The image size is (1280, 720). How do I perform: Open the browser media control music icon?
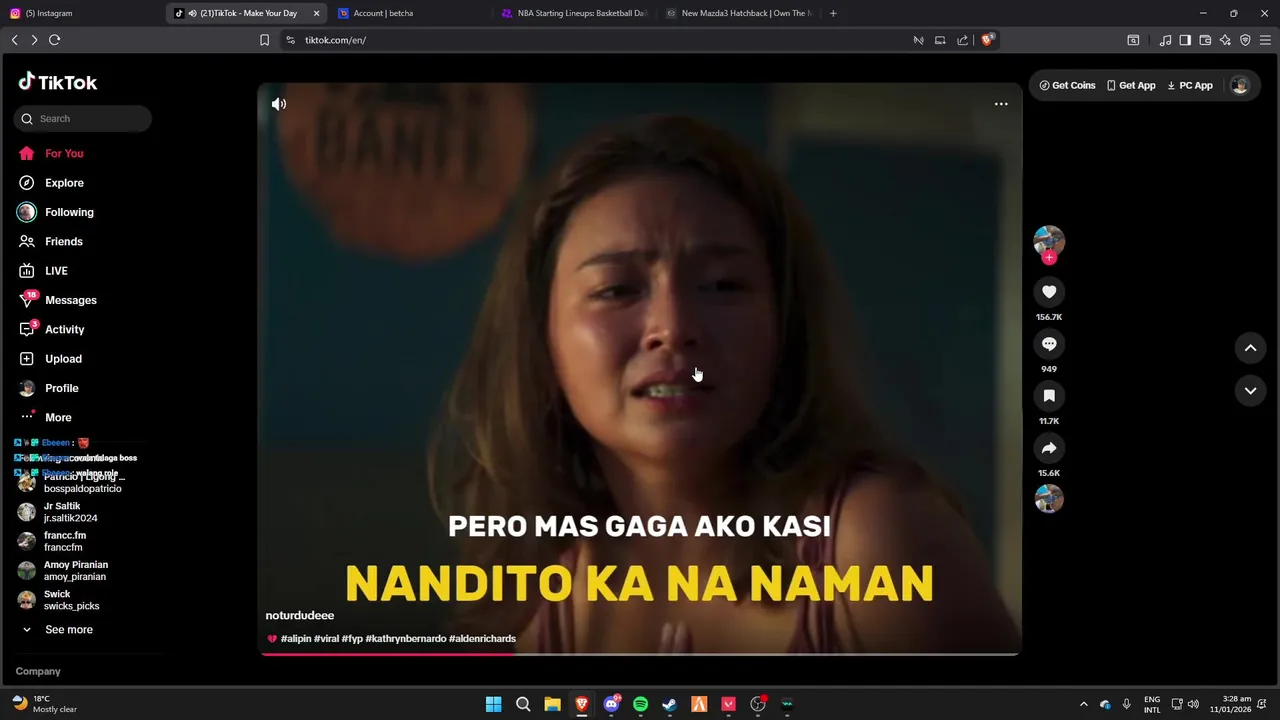pyautogui.click(x=1165, y=40)
